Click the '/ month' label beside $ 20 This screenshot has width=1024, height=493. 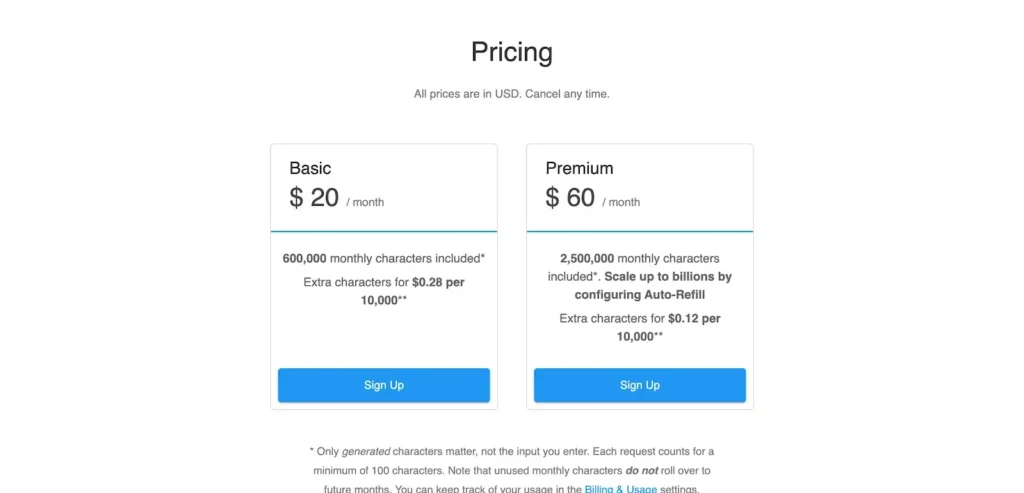coord(365,202)
